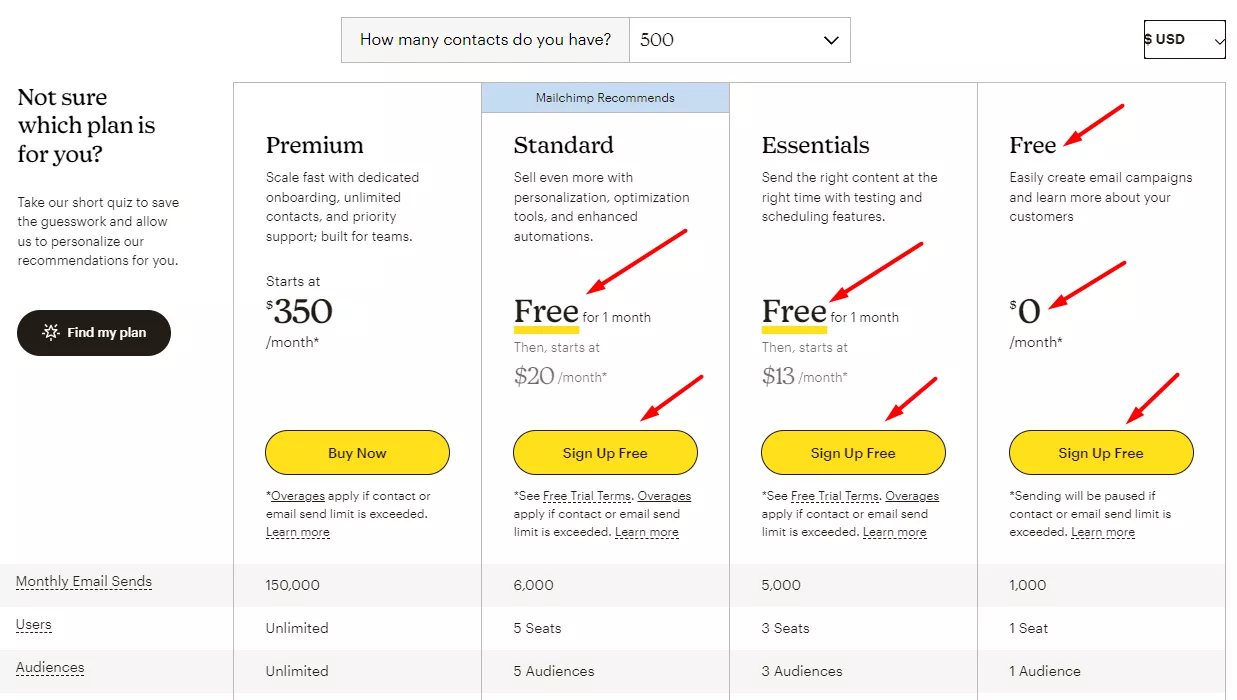Open the contacts count dropdown showing 500
The height and width of the screenshot is (700, 1237).
[740, 40]
